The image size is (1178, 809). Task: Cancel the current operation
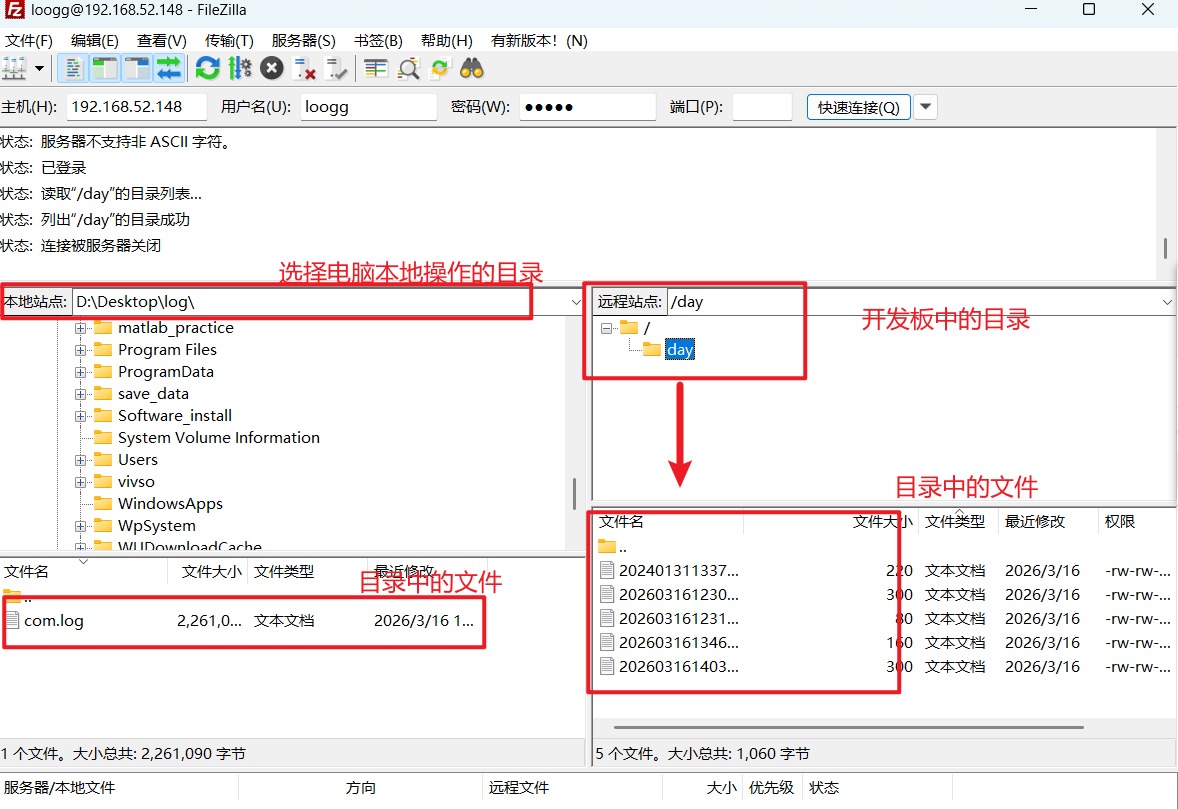(272, 69)
